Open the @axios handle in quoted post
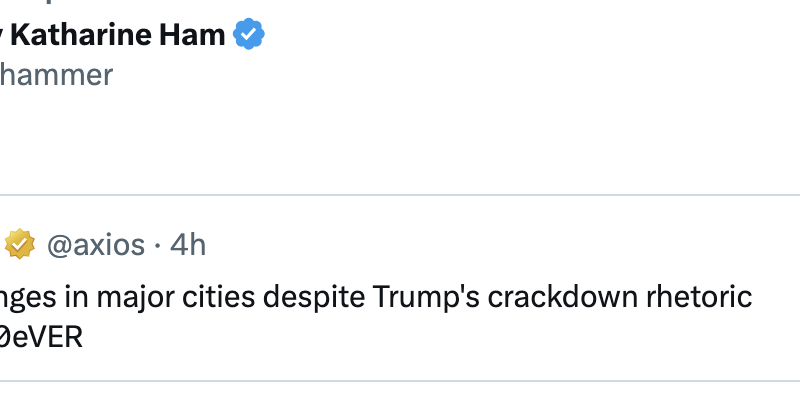 click(95, 244)
